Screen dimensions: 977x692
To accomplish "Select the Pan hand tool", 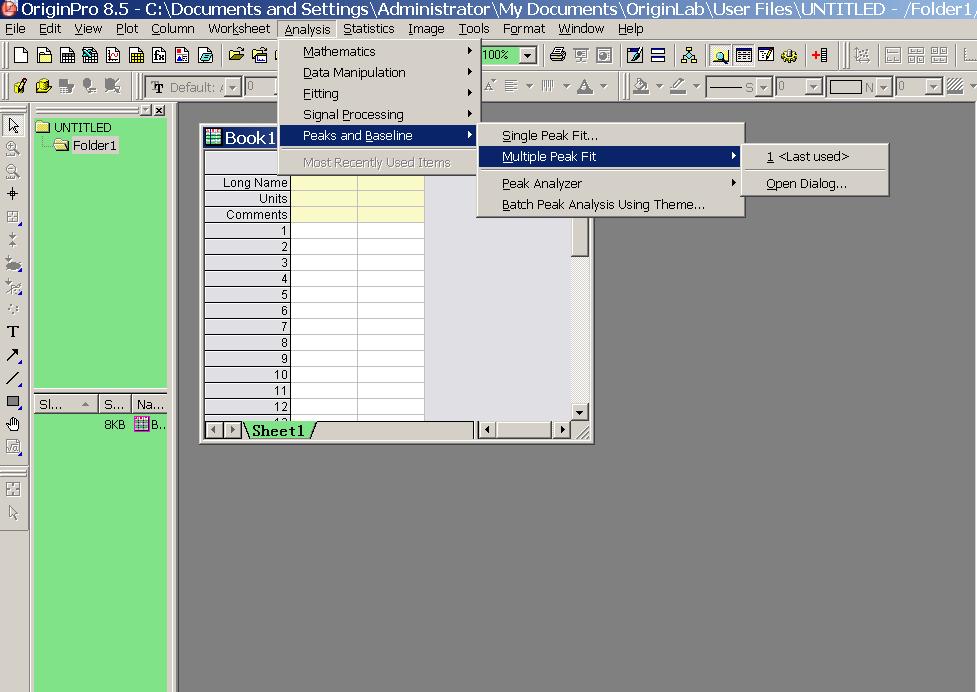I will coord(13,424).
